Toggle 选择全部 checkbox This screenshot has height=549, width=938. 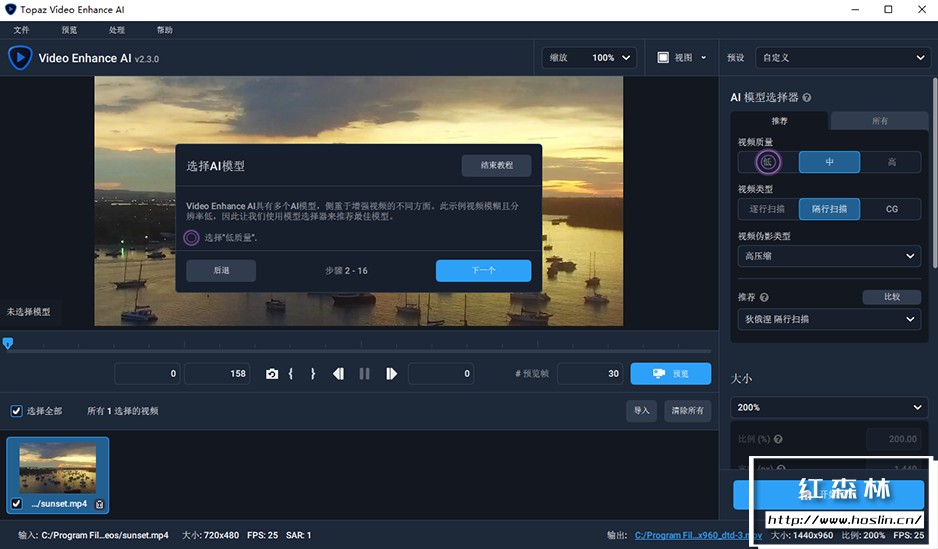[x=17, y=411]
